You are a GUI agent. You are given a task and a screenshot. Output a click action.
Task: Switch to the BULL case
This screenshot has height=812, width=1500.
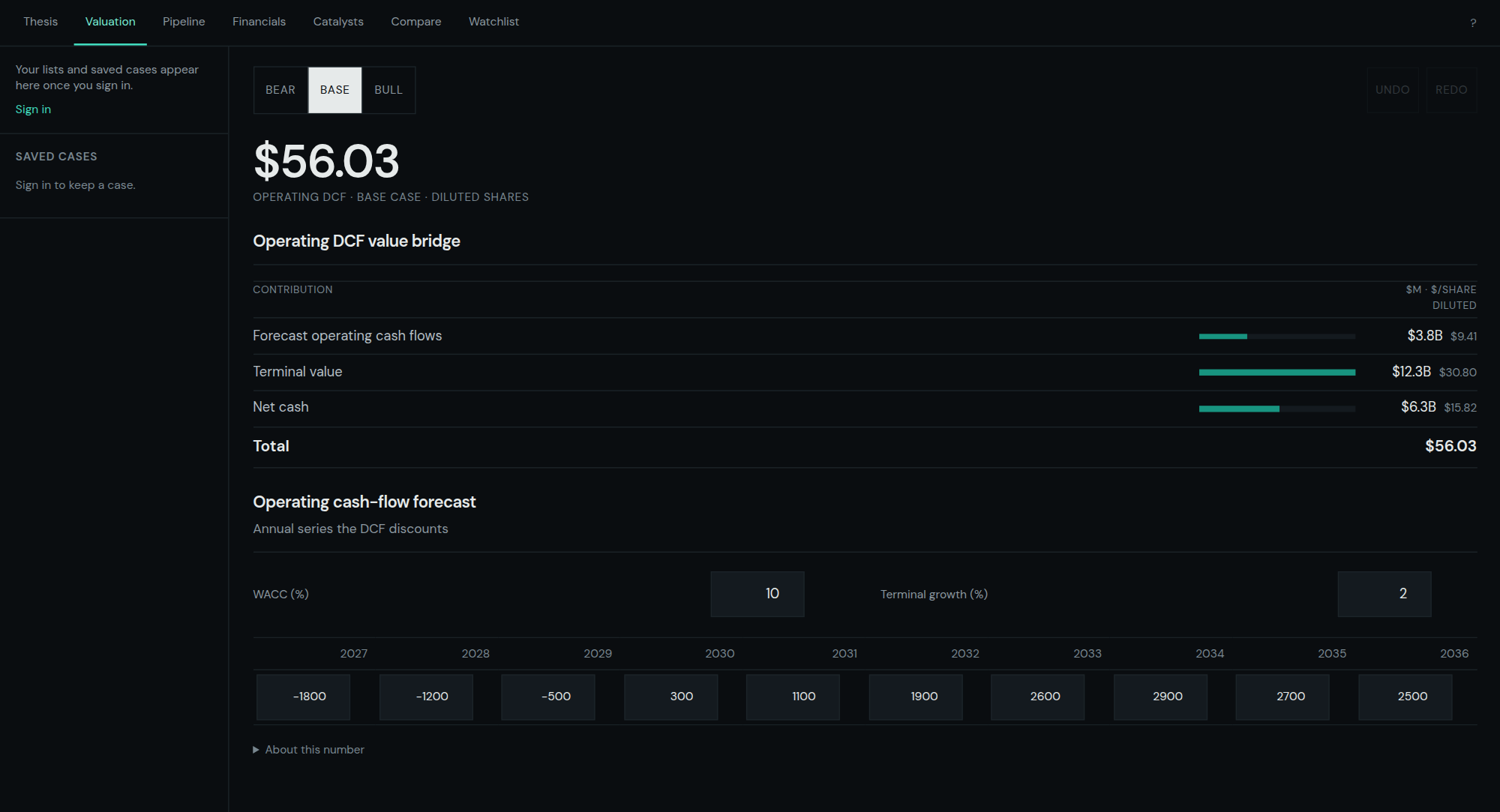tap(388, 90)
